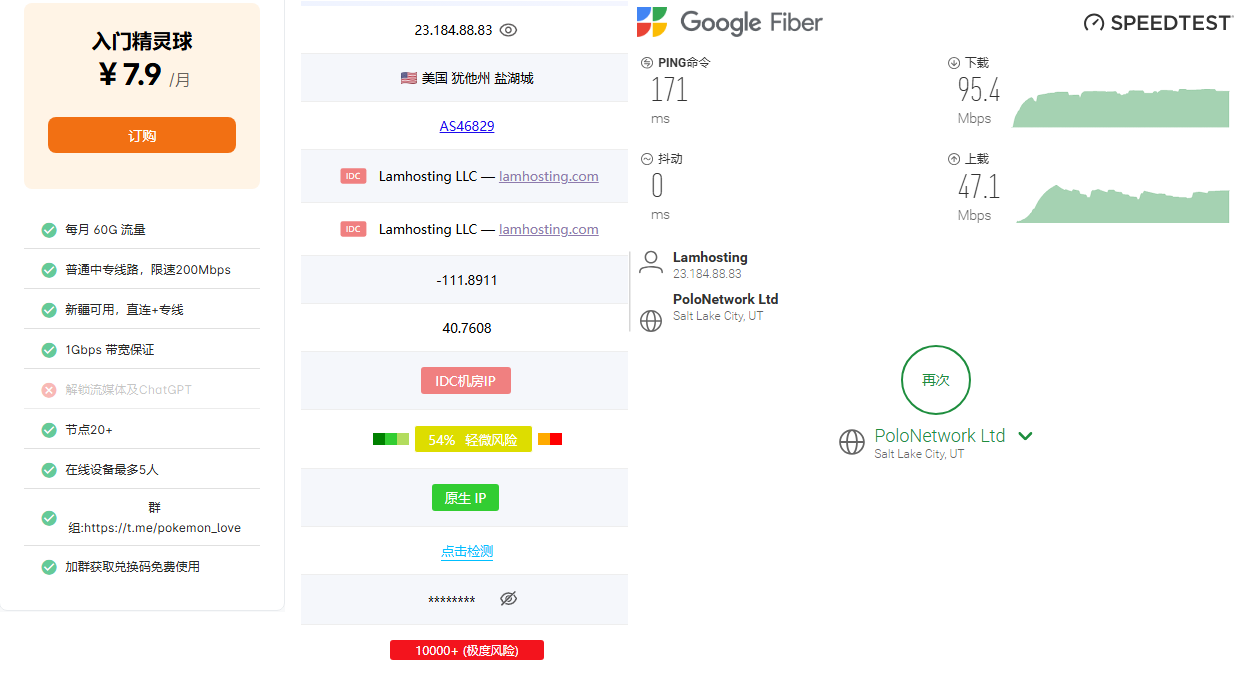Image resolution: width=1240 pixels, height=674 pixels.
Task: Click the American flag icon beside 盐湖城
Action: (409, 77)
